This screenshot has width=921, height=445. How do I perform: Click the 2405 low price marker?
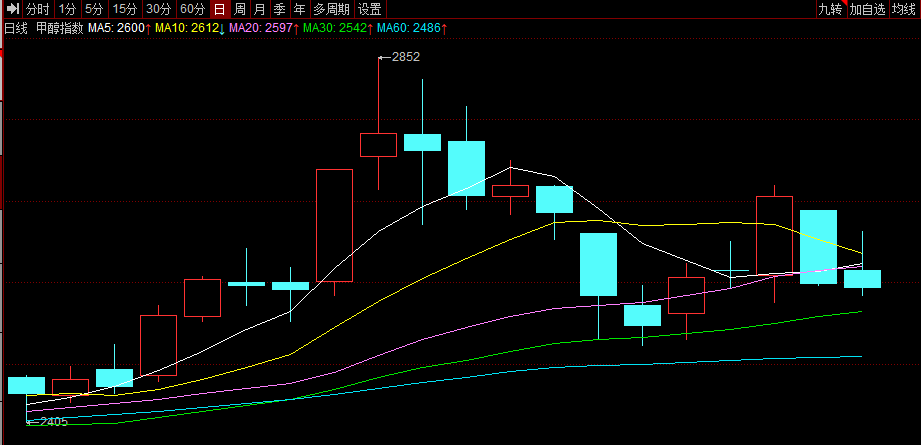tap(53, 422)
